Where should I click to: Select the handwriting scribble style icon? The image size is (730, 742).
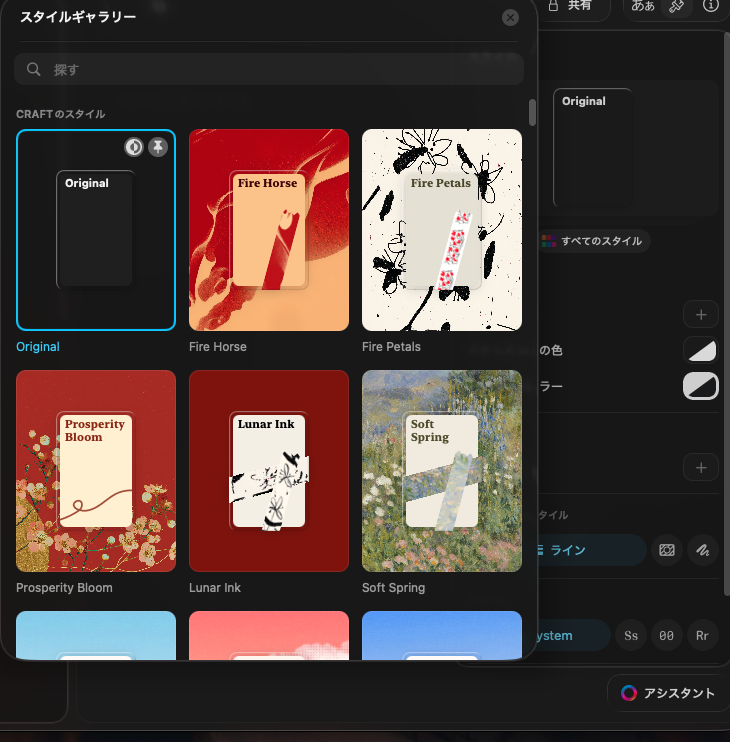click(x=703, y=550)
